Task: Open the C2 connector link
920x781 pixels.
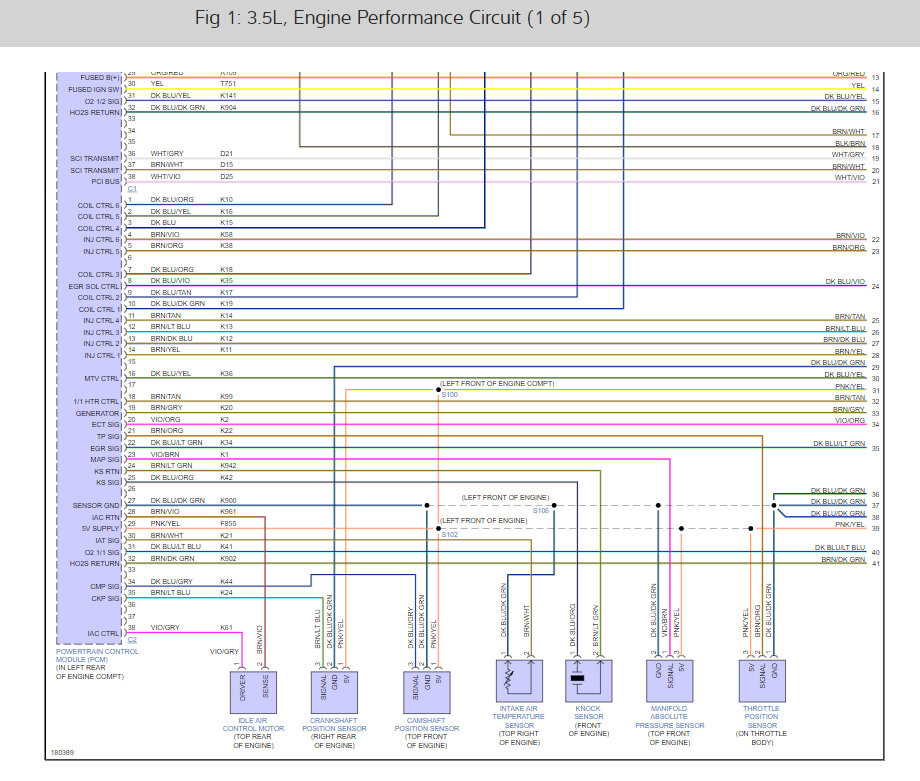Action: pos(132,640)
